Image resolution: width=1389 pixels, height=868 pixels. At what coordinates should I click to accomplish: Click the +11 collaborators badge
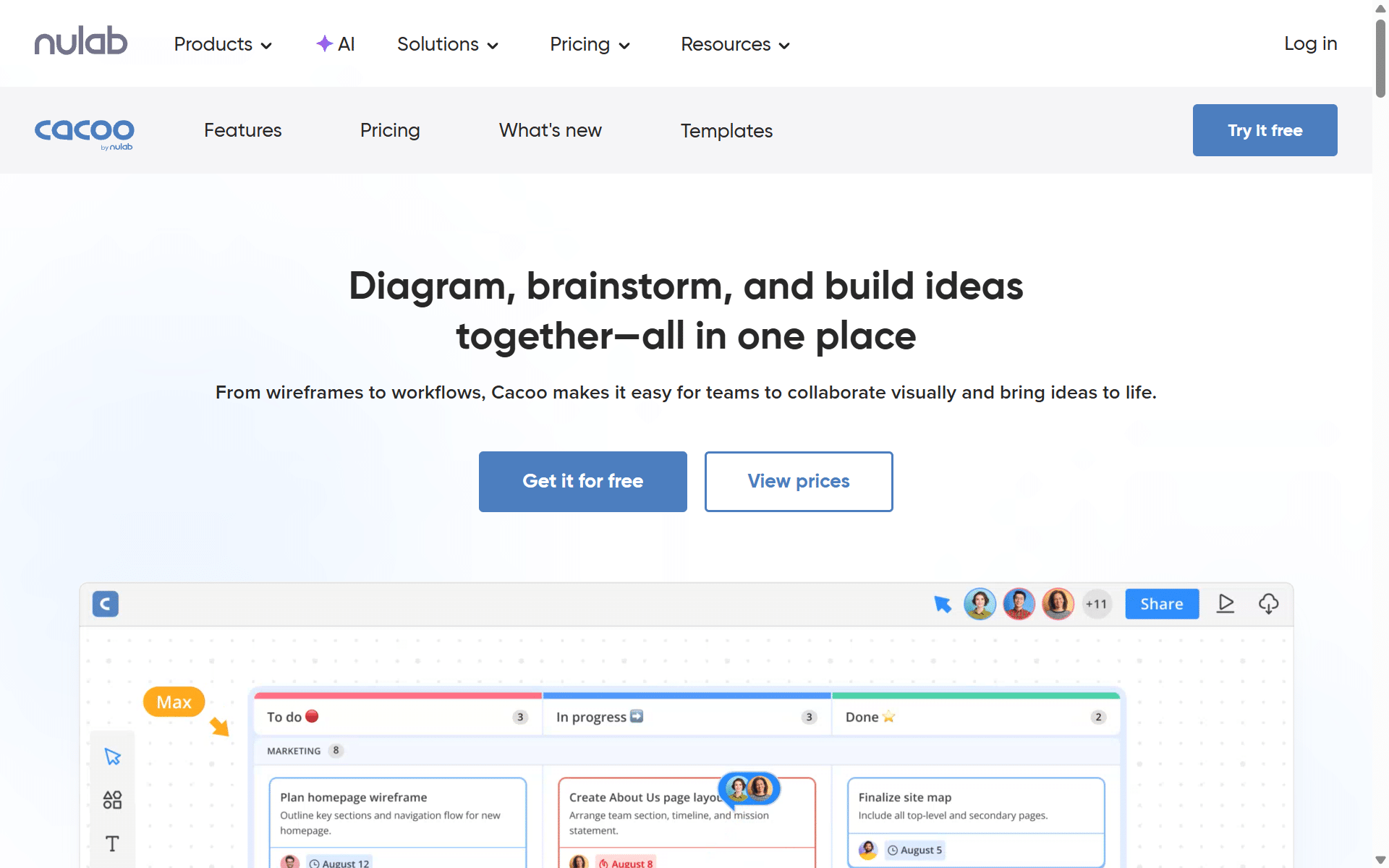(1097, 604)
